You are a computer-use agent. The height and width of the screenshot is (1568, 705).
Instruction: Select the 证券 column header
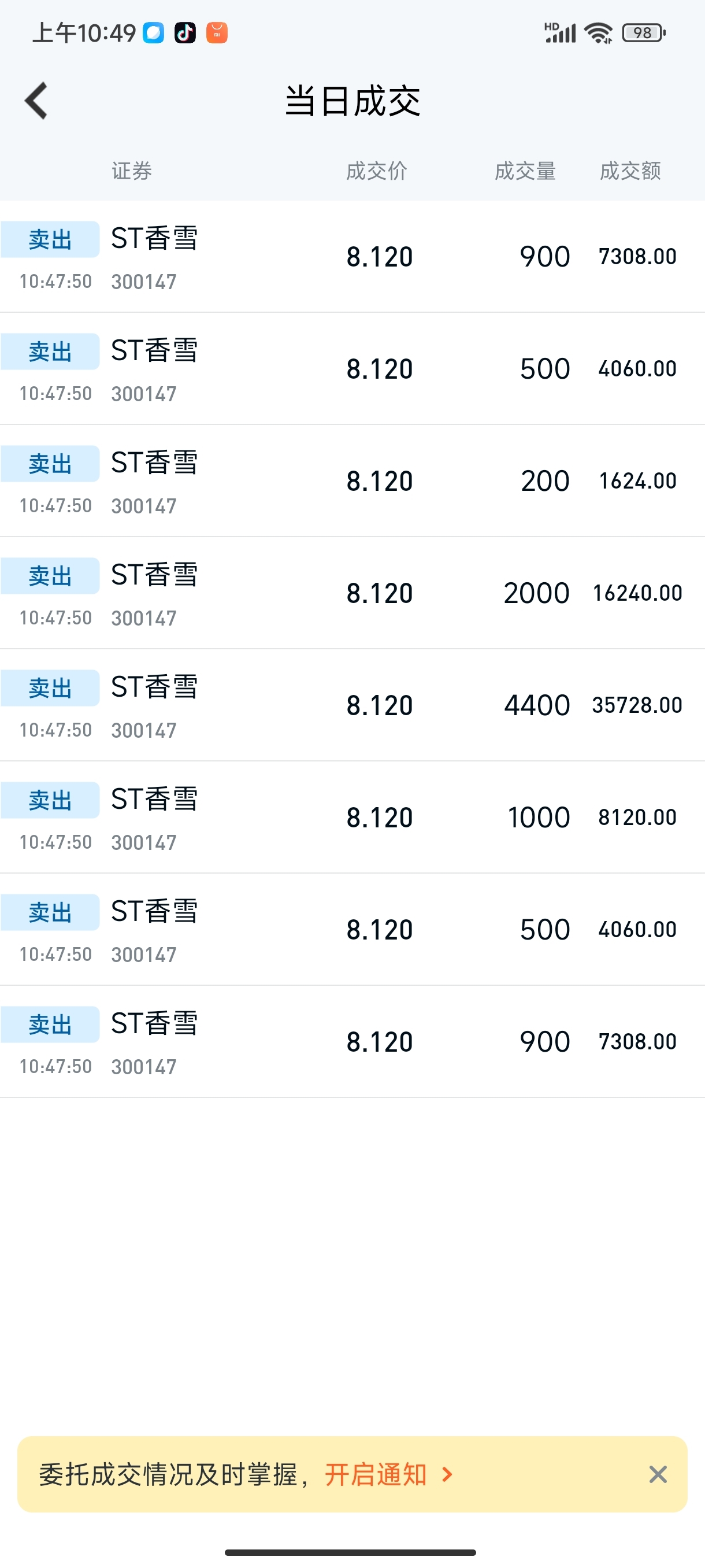coord(131,171)
